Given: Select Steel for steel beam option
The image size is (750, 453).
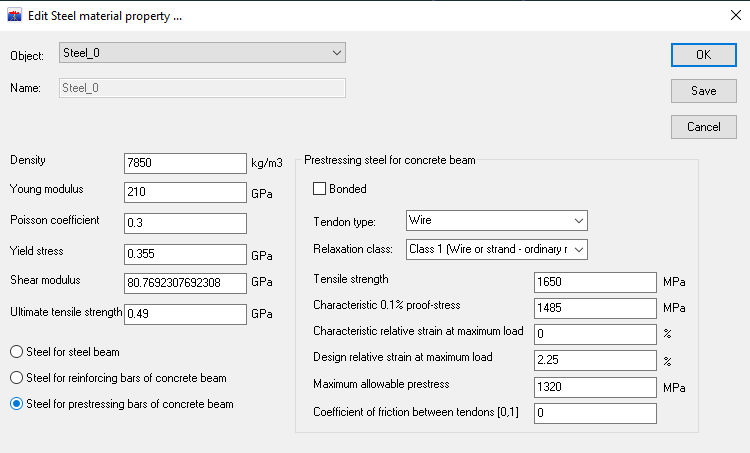Looking at the screenshot, I should [x=17, y=351].
